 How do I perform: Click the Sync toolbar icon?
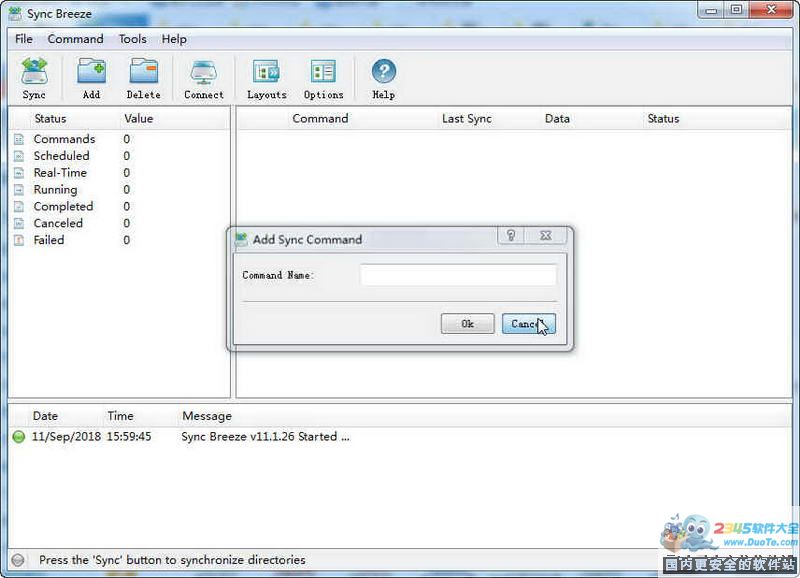pyautogui.click(x=34, y=71)
